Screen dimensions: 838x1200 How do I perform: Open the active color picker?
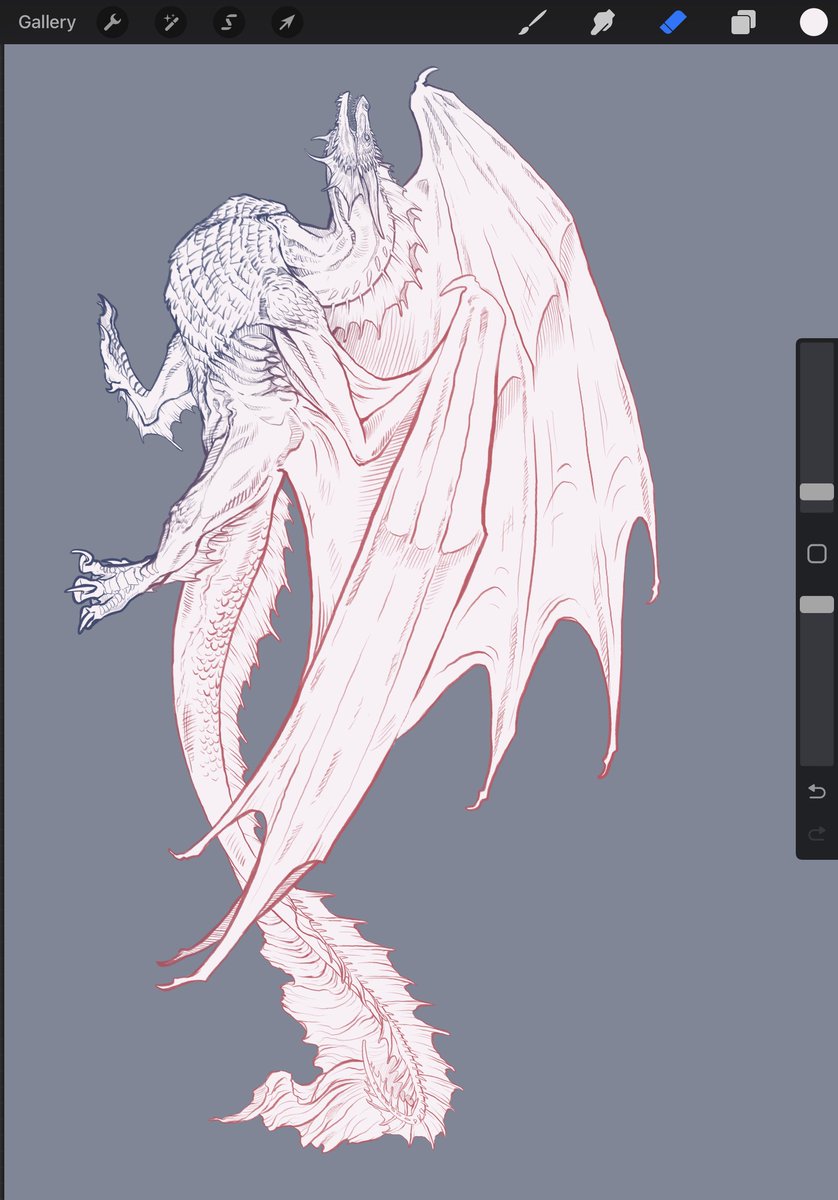813,22
